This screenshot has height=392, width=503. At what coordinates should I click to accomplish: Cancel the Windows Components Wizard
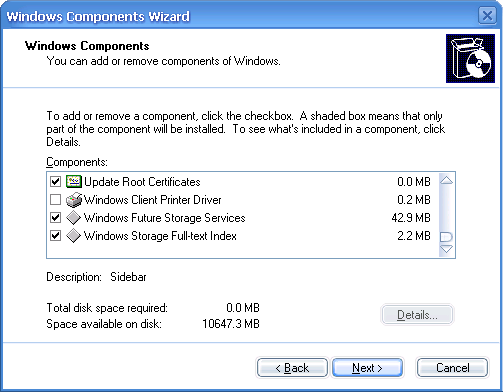[x=453, y=368]
